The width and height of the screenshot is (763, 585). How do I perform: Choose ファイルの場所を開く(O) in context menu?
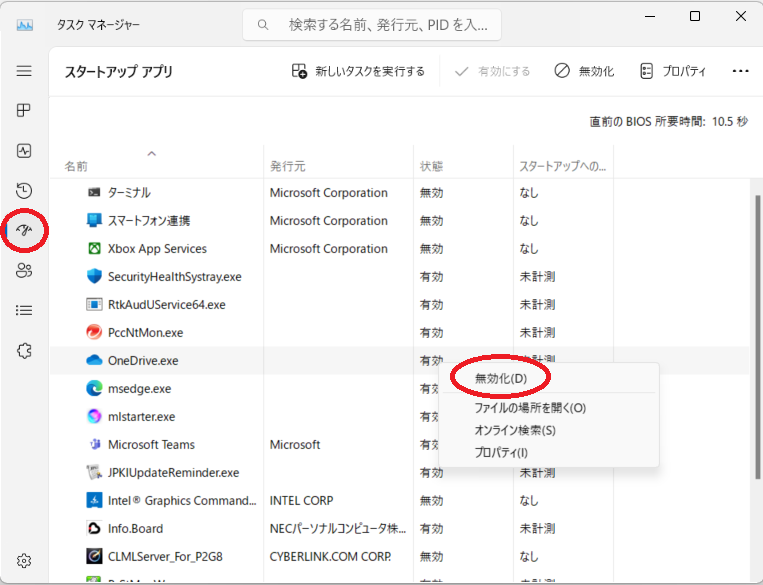click(549, 408)
